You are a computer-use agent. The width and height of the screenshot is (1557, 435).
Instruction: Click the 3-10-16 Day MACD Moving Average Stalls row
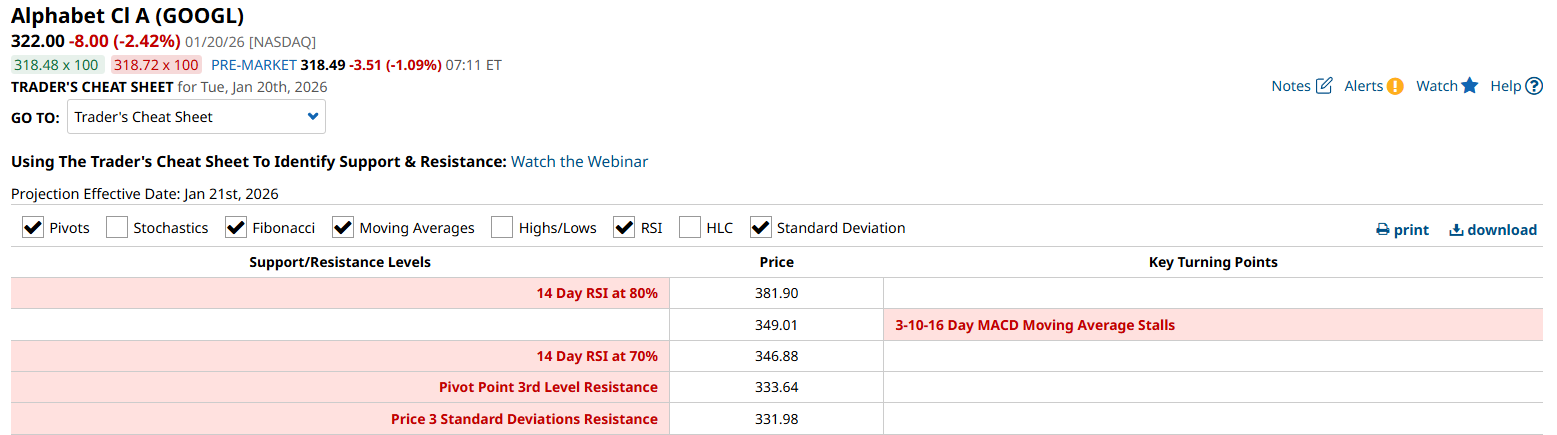(1035, 325)
